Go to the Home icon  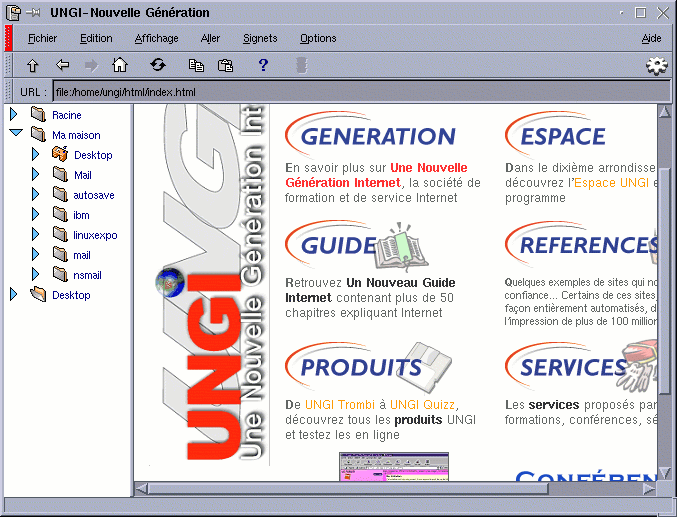tap(120, 65)
